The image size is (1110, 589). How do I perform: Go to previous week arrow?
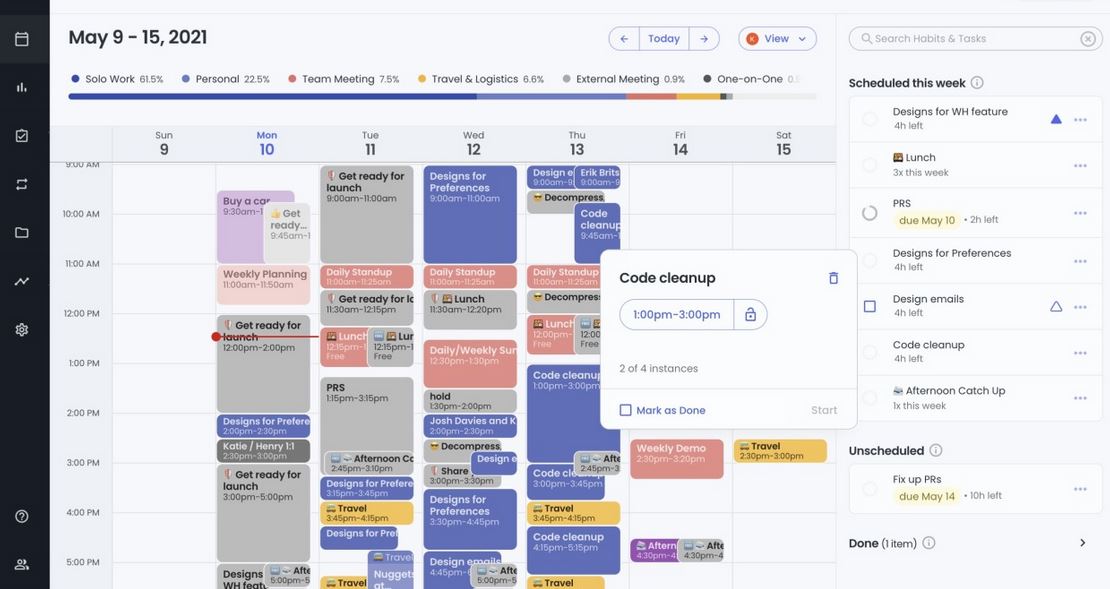pyautogui.click(x=624, y=39)
